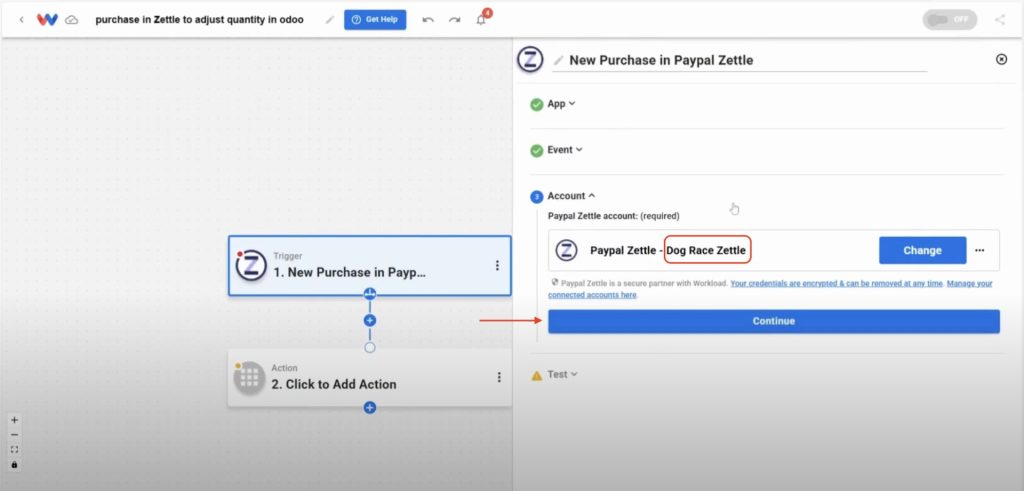
Task: Redo the last change
Action: coord(454,20)
